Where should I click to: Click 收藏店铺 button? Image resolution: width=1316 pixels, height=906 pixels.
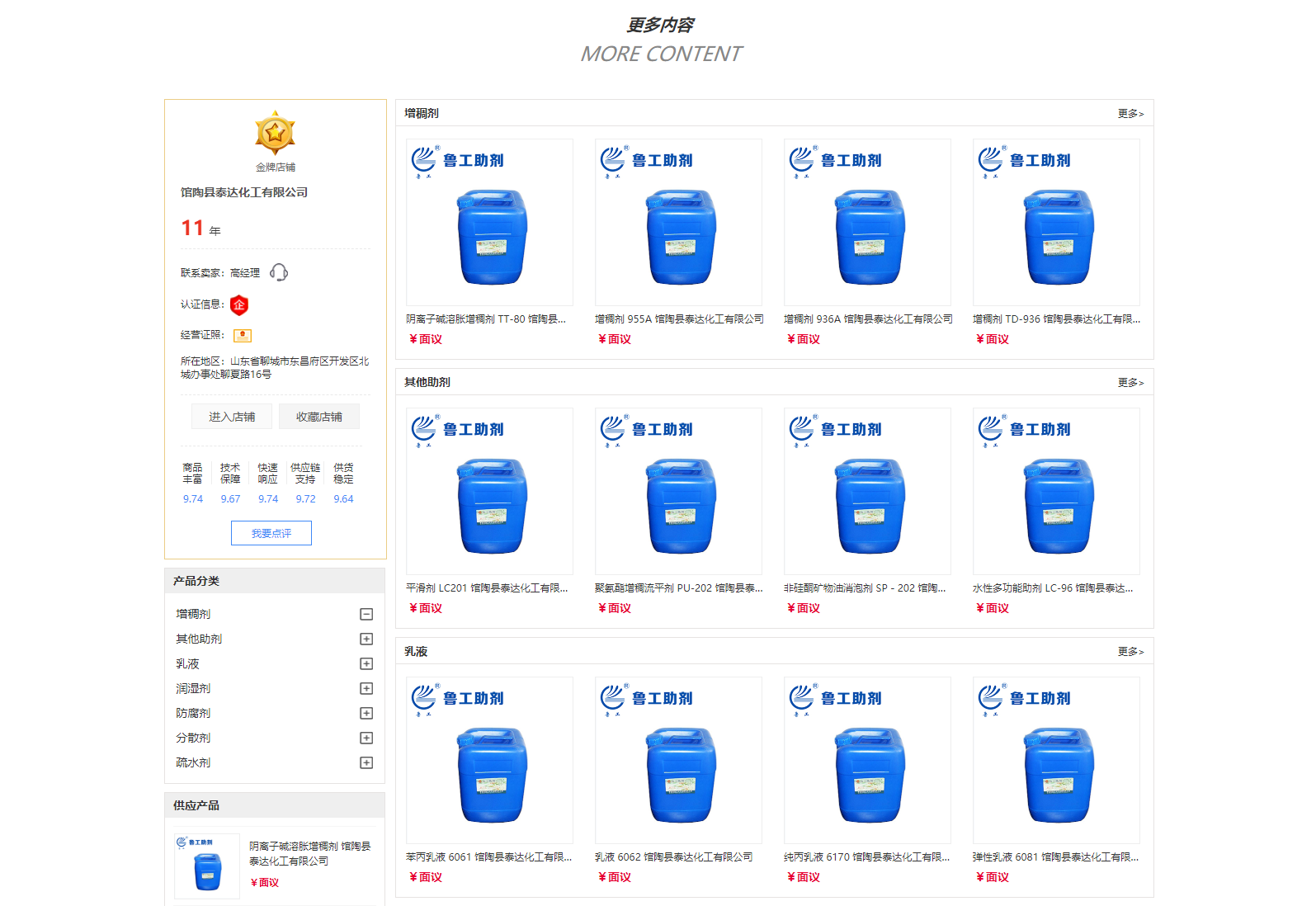pyautogui.click(x=319, y=417)
